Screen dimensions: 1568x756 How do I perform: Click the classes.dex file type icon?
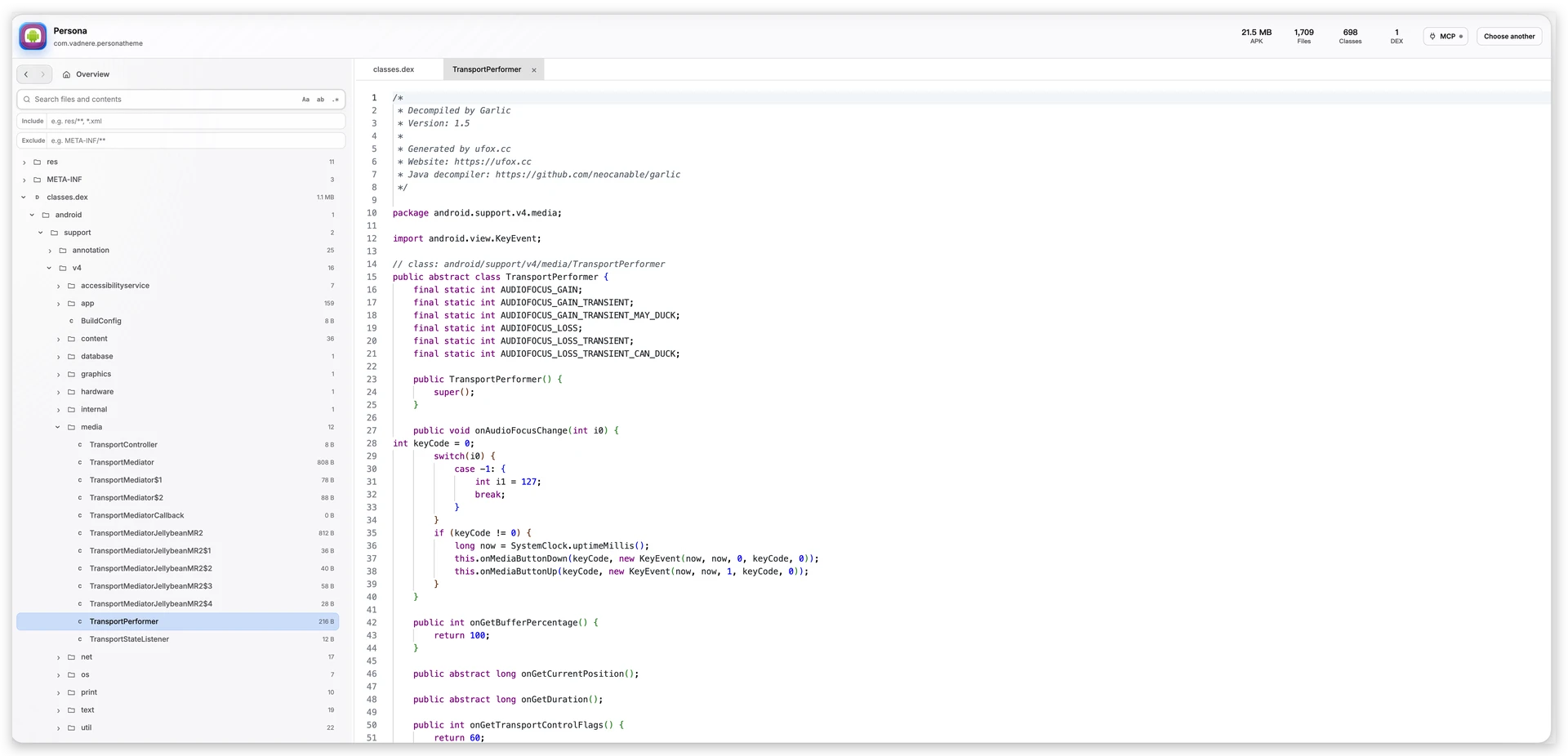coord(37,198)
